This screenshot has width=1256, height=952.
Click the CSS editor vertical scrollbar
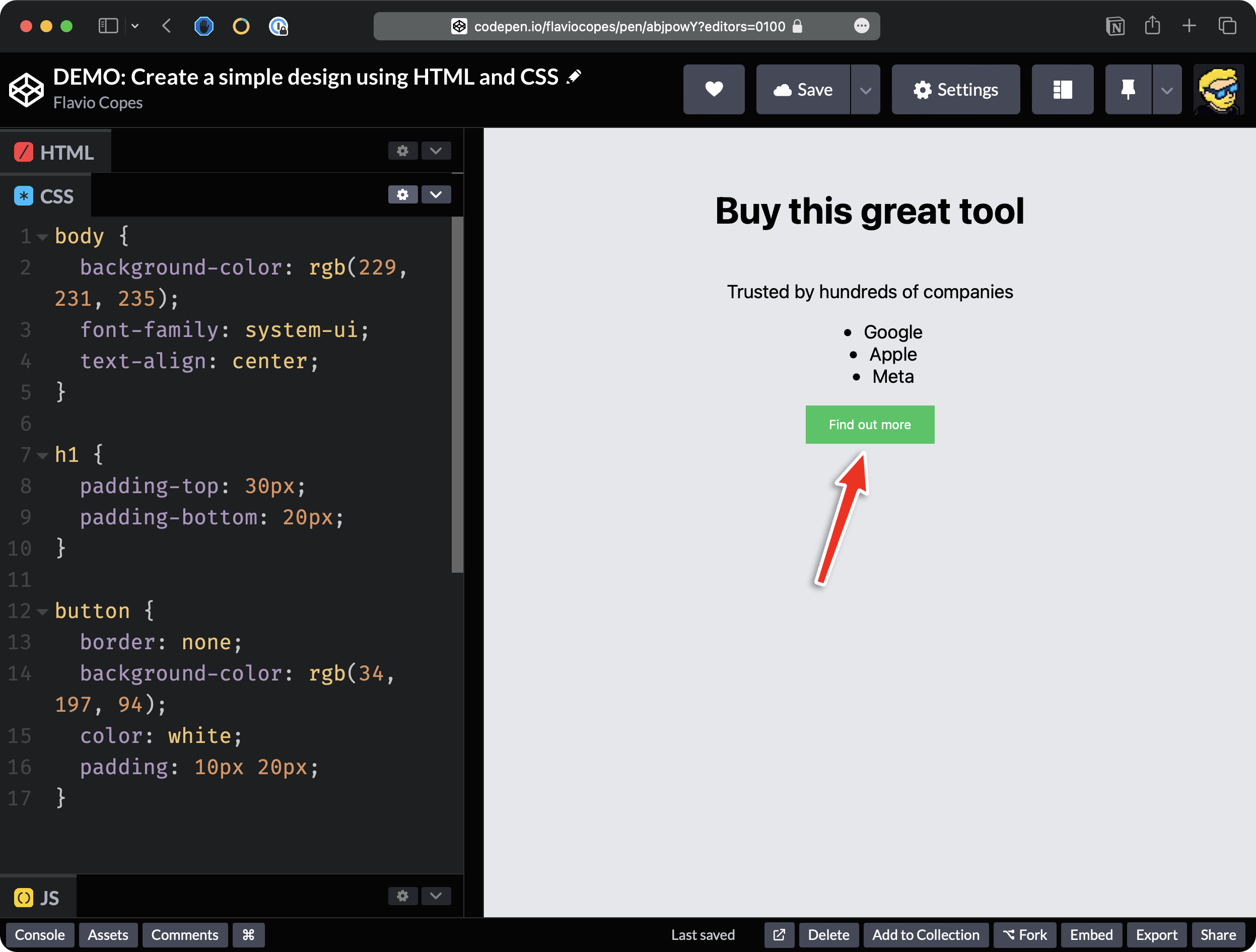tap(457, 395)
